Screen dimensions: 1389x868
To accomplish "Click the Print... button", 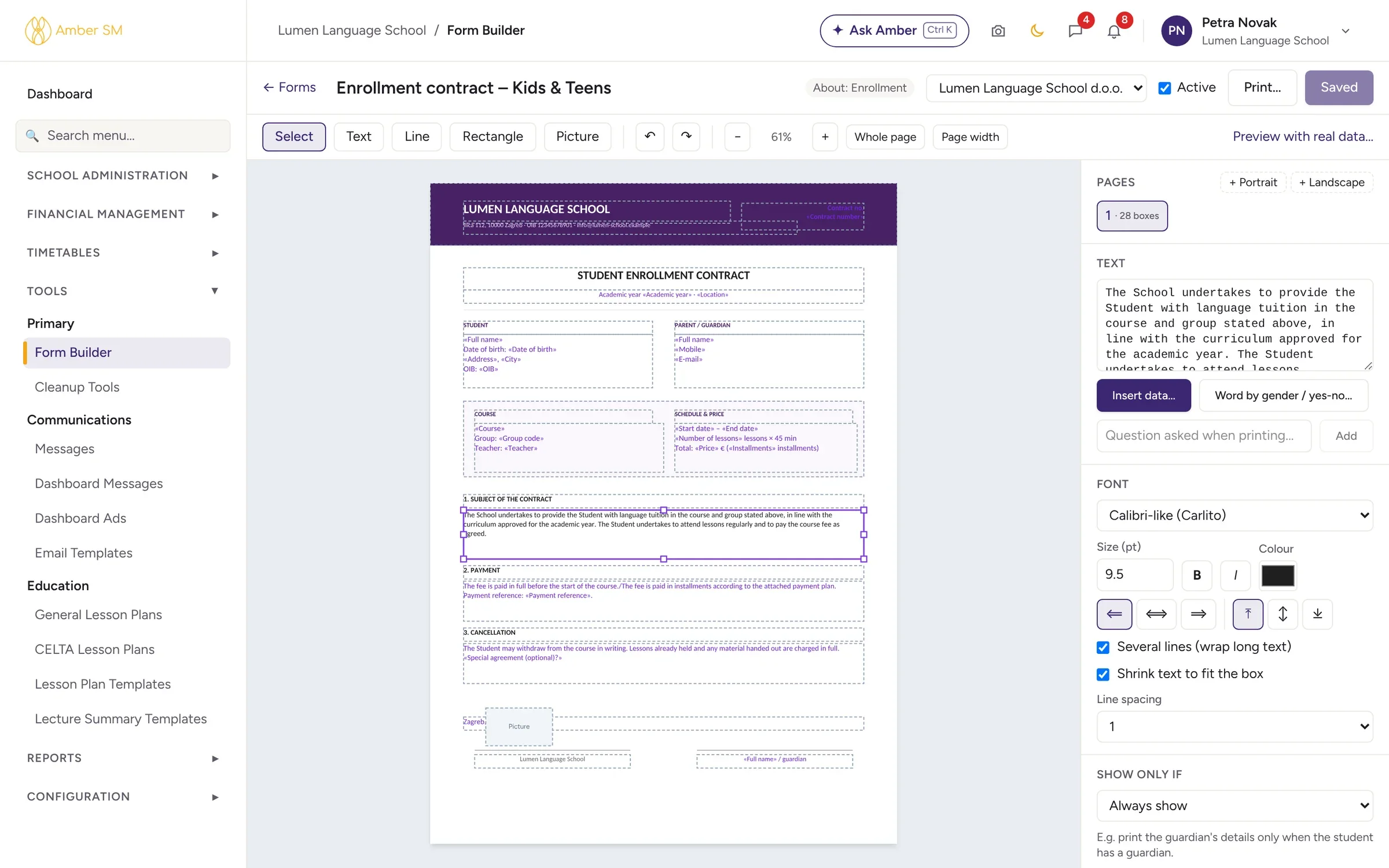I will [1262, 87].
